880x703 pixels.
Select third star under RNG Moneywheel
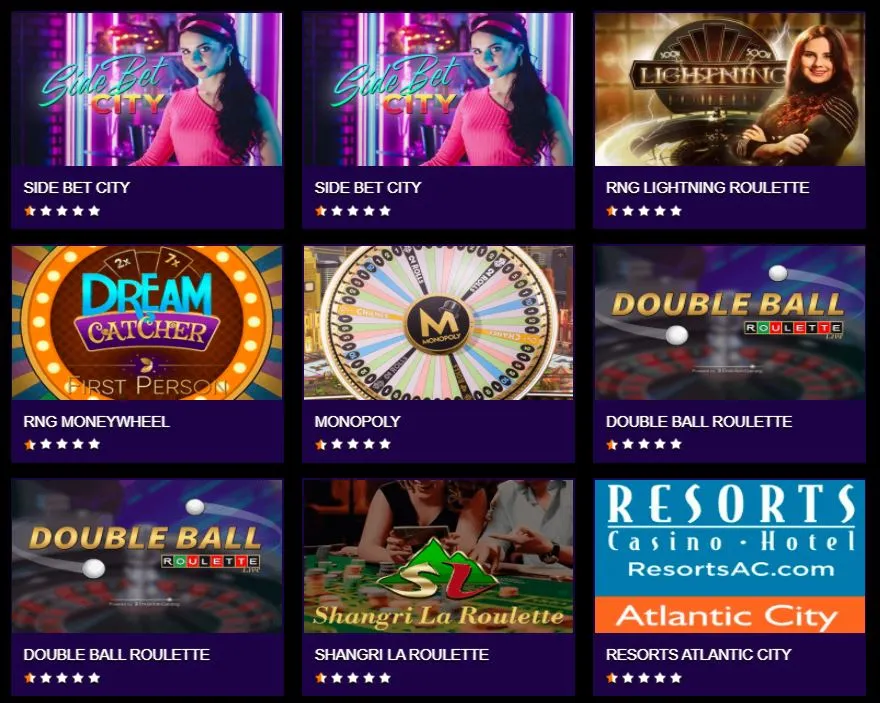62,444
